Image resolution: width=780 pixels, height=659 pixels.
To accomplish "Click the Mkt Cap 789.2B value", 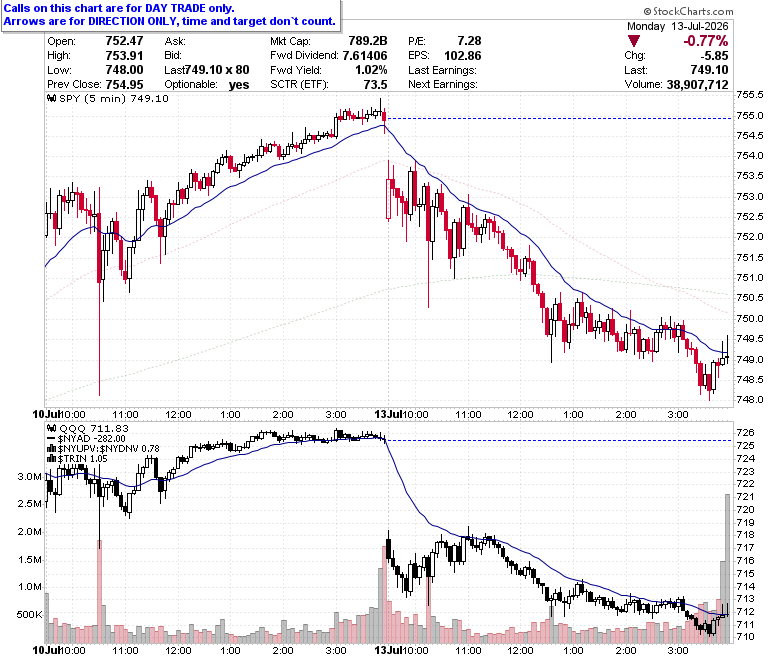I will [368, 41].
